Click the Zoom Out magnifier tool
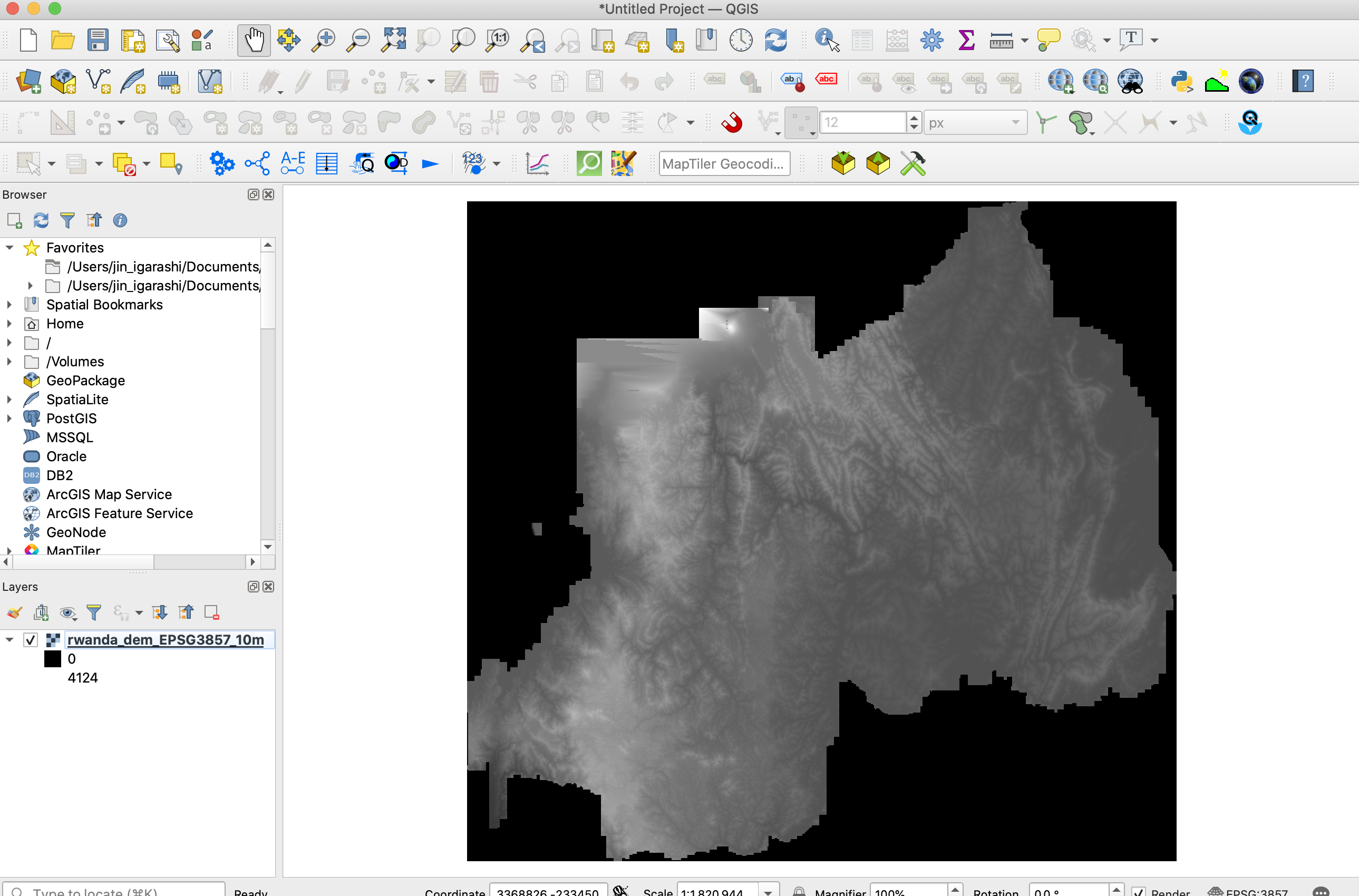 358,40
